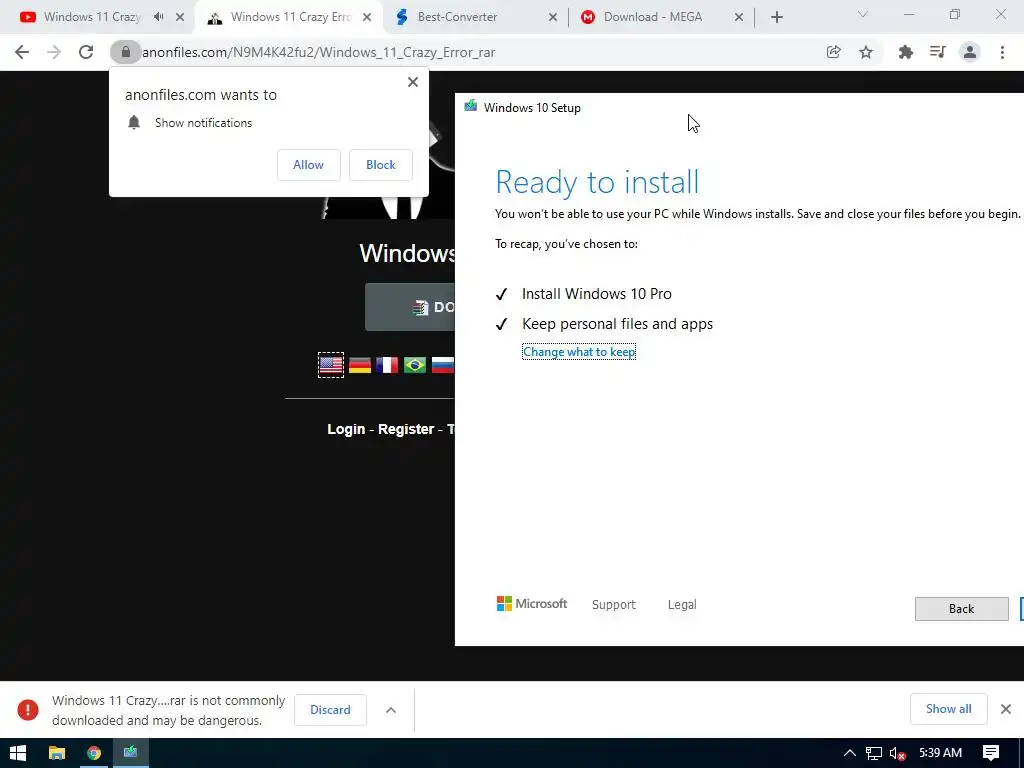Open File Explorer from taskbar

pyautogui.click(x=57, y=753)
